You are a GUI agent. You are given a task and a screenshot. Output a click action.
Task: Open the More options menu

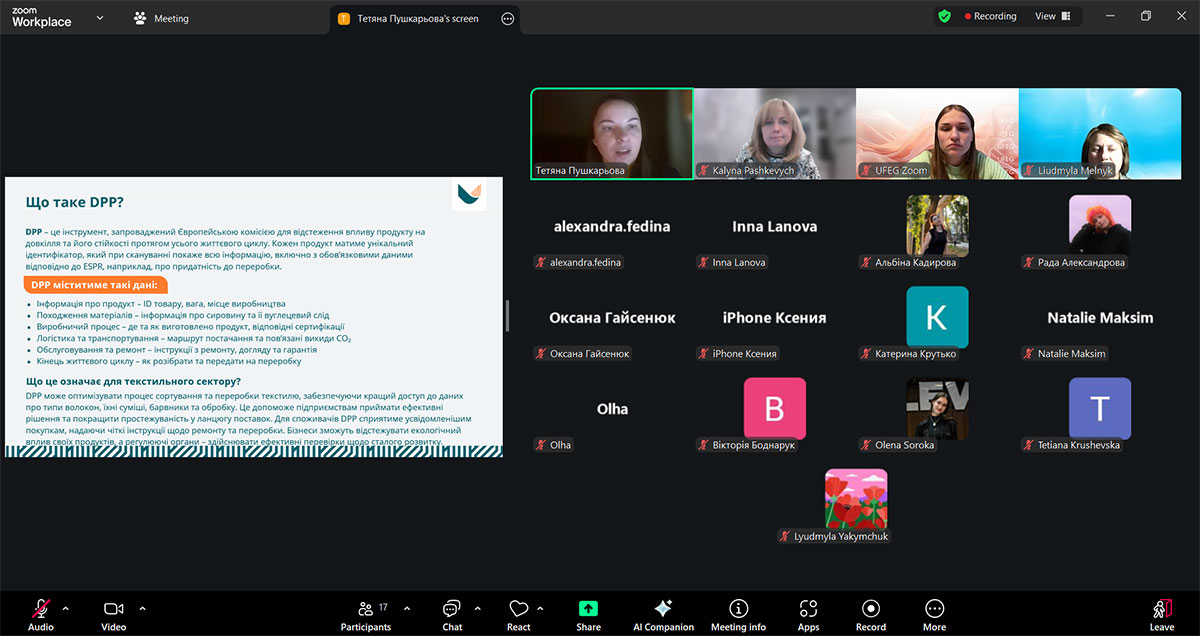tap(934, 612)
